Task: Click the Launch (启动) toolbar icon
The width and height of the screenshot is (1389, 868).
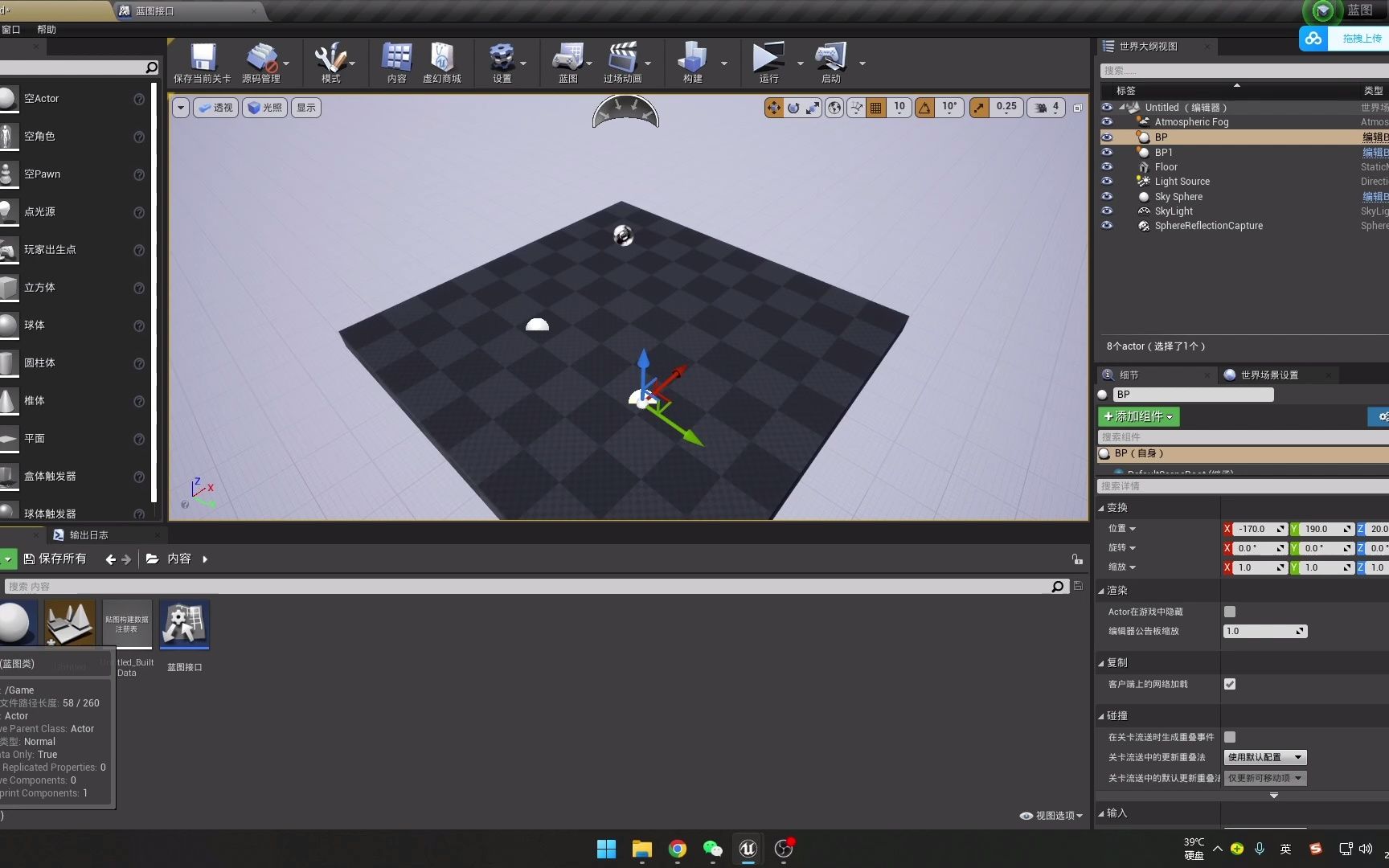Action: tap(830, 63)
